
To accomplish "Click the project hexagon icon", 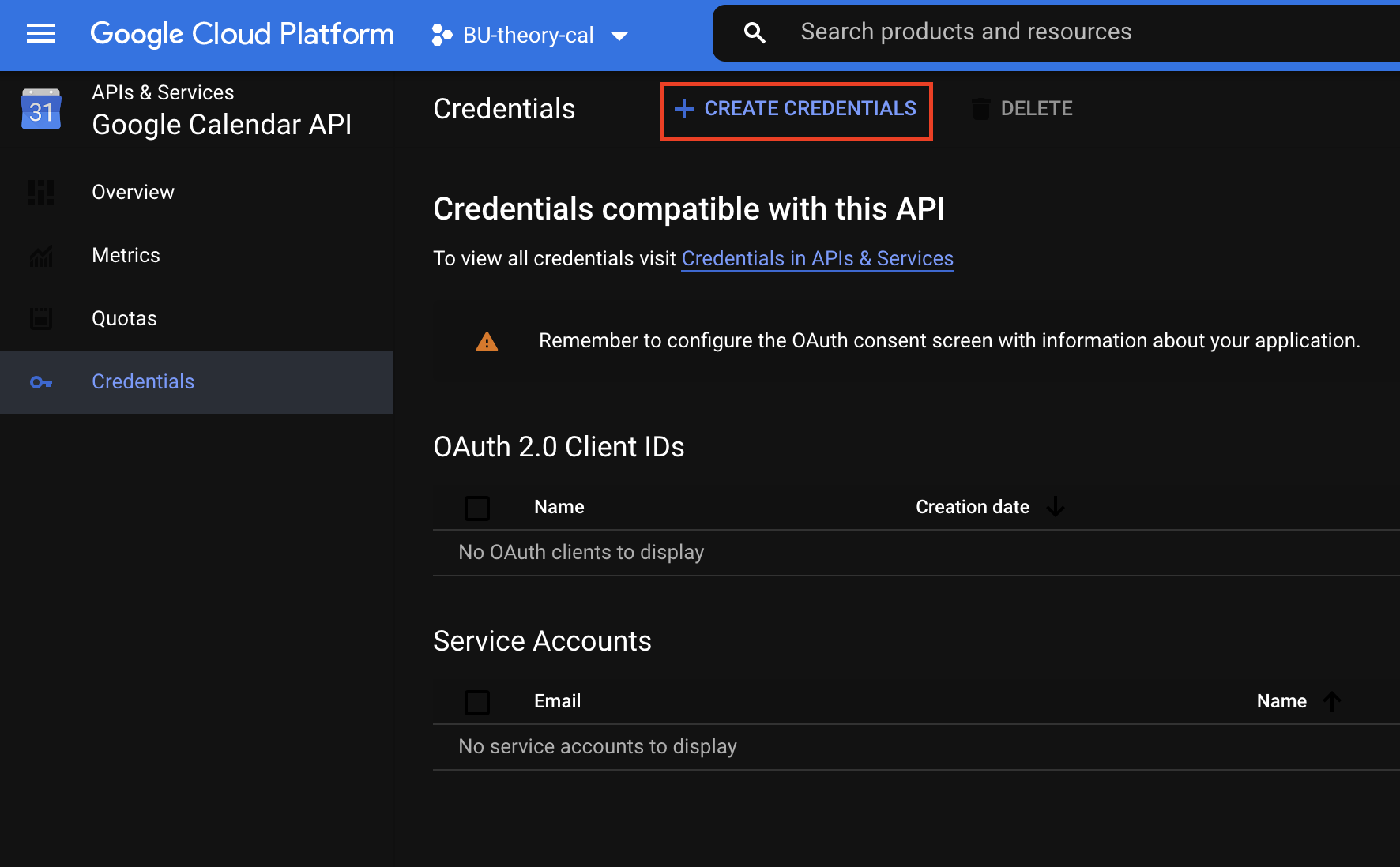I will tap(442, 35).
